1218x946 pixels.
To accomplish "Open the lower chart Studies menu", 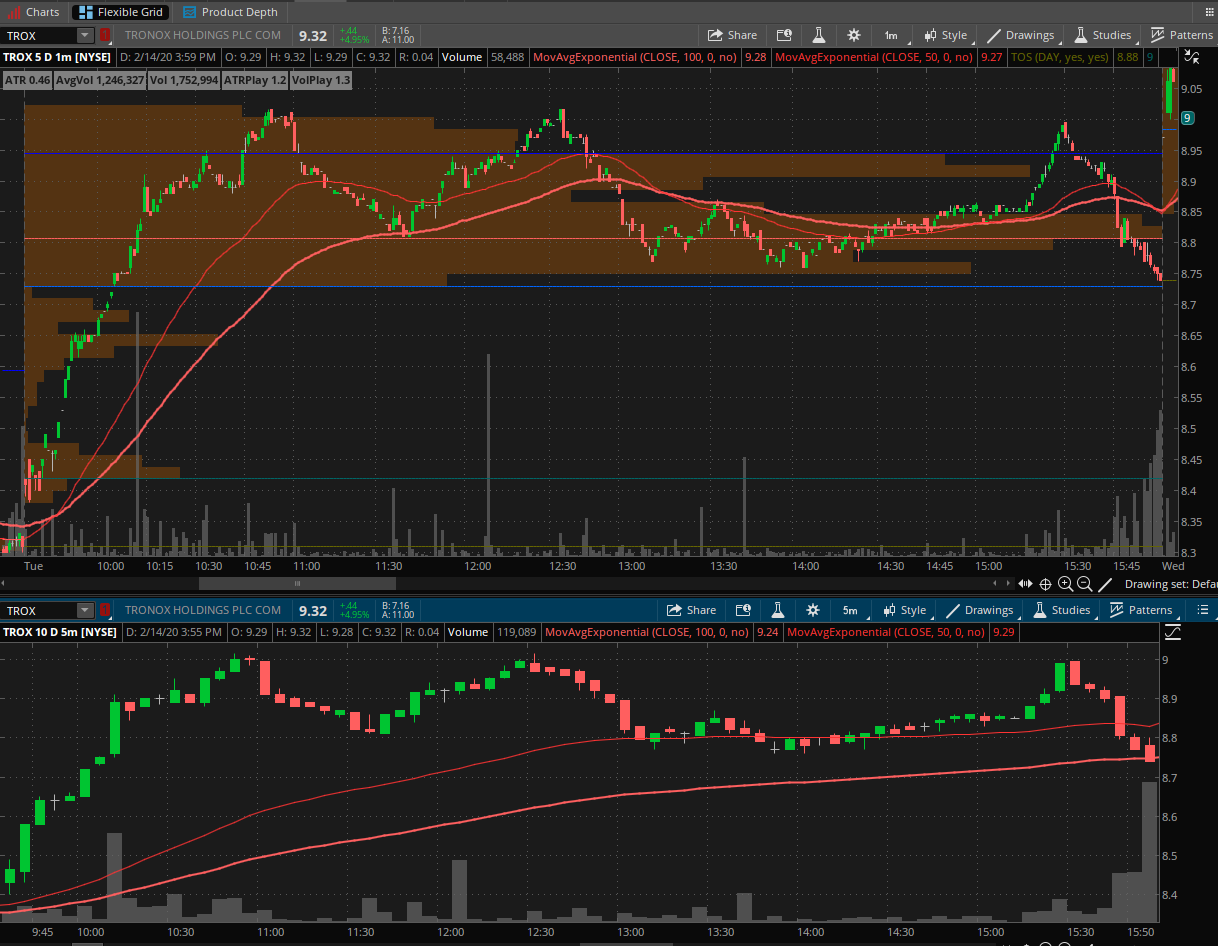I will [x=1062, y=610].
